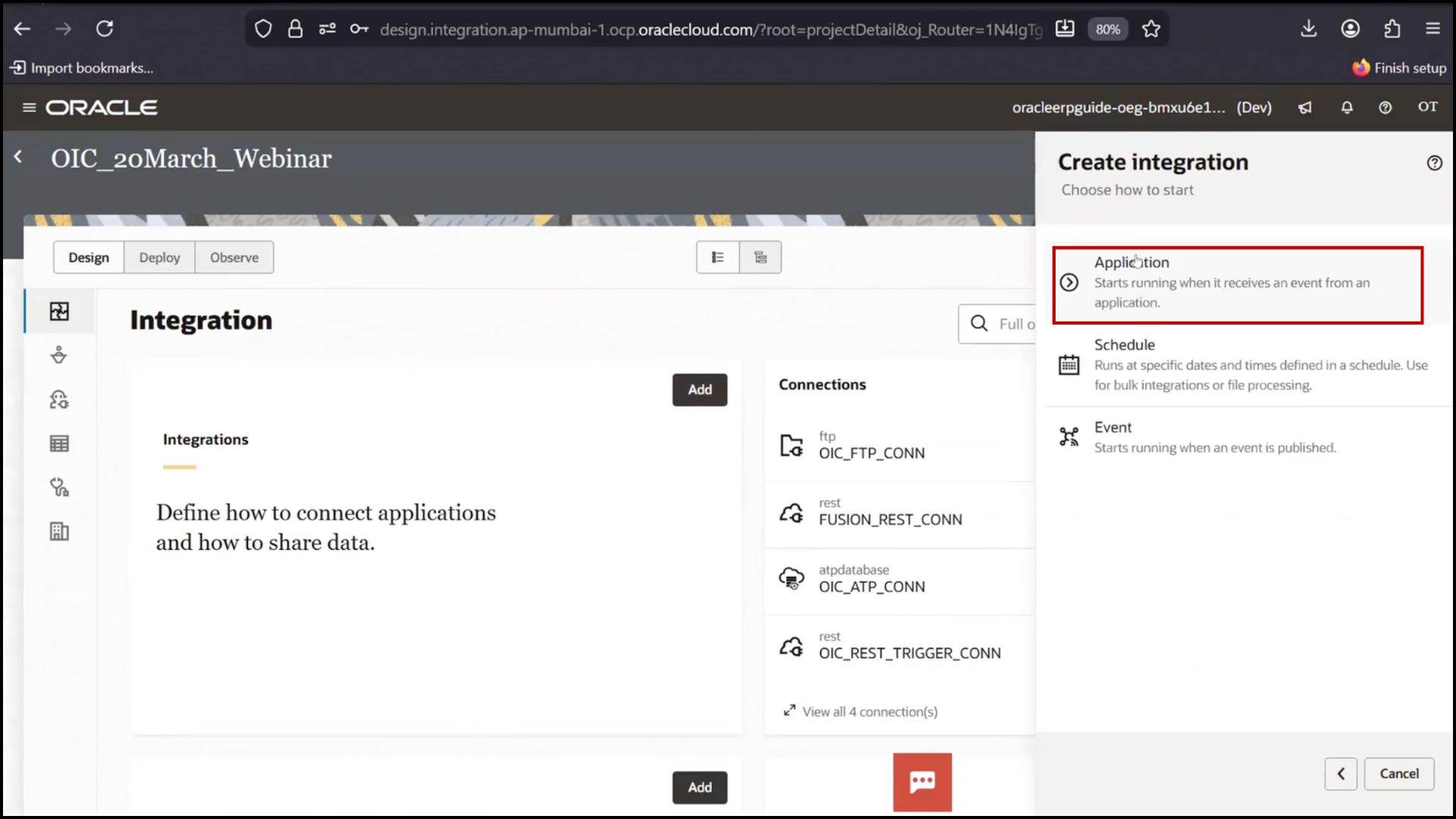Click the lower Add button
The width and height of the screenshot is (1456, 819).
click(x=700, y=788)
